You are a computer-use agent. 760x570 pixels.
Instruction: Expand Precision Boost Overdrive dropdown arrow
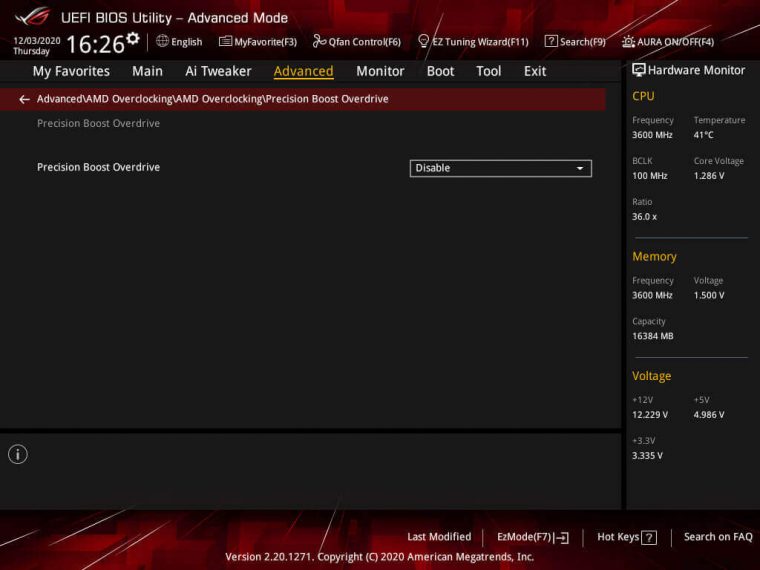(x=580, y=169)
